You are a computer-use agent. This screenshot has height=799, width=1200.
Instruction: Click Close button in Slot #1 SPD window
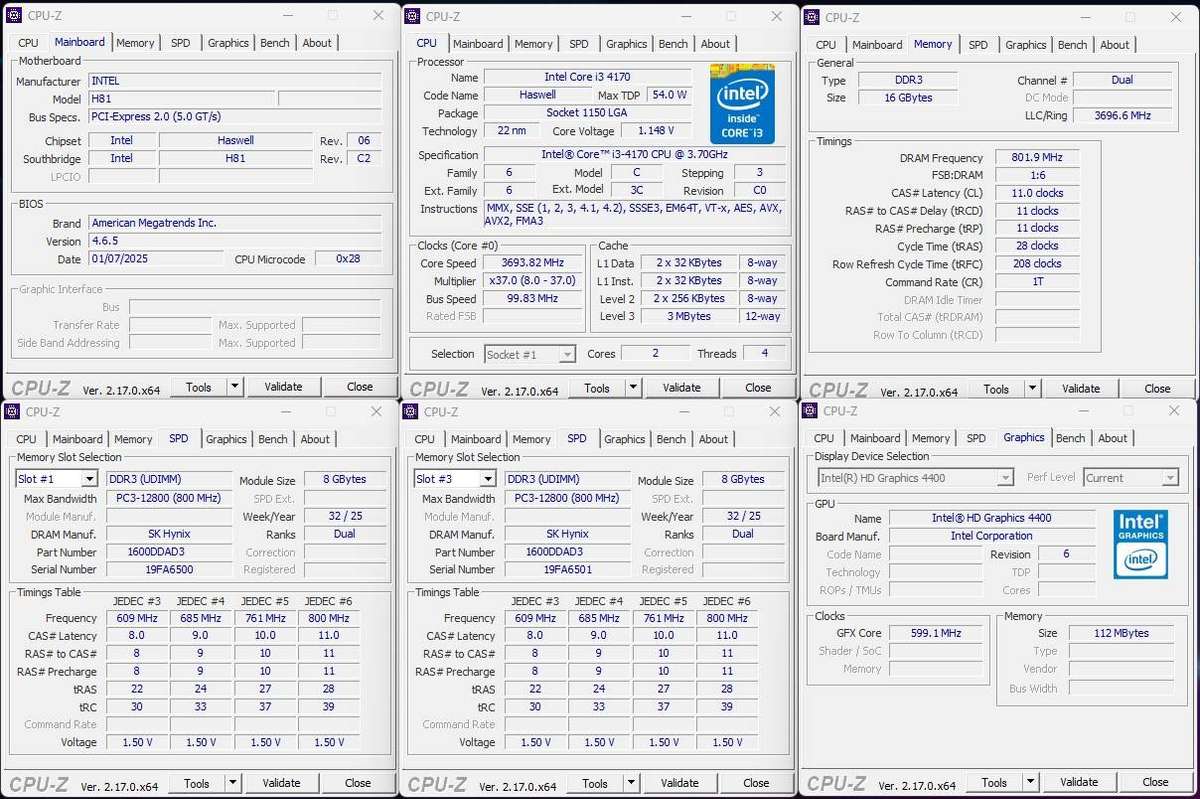tap(358, 783)
